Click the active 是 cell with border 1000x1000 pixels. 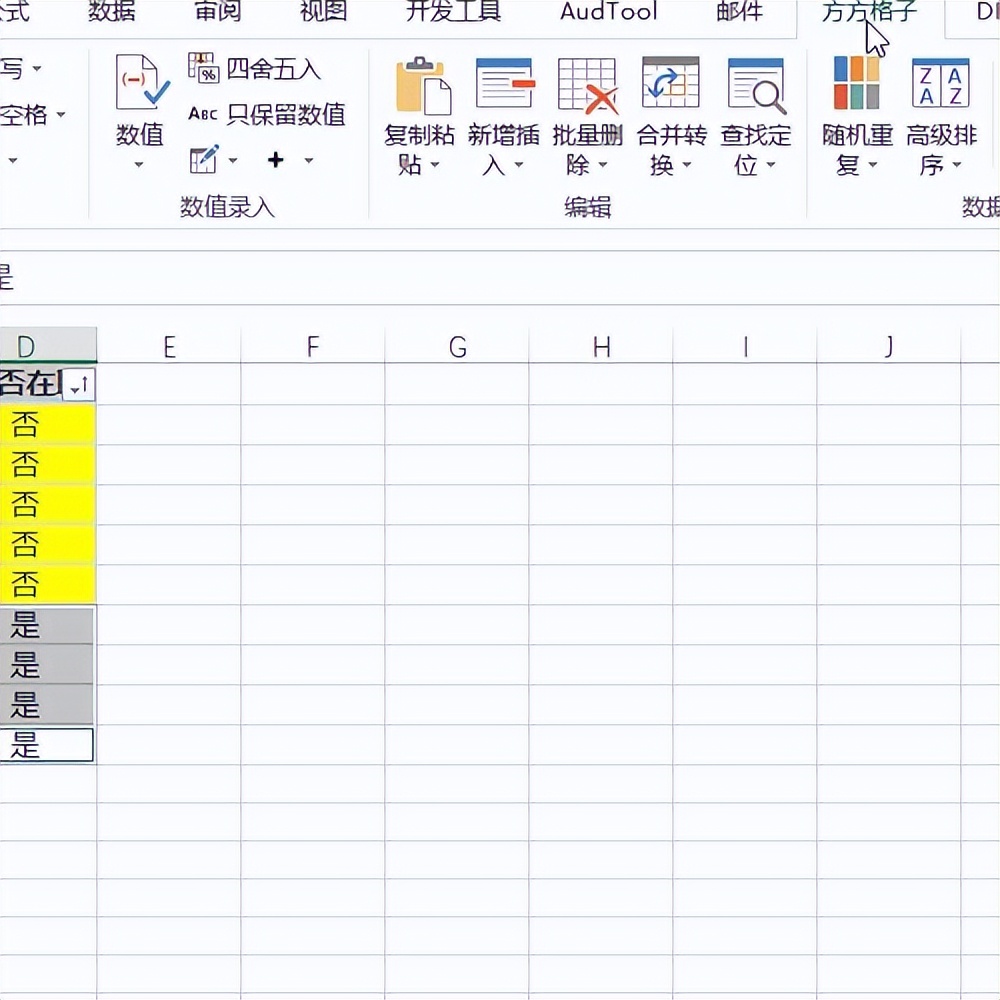coord(47,745)
